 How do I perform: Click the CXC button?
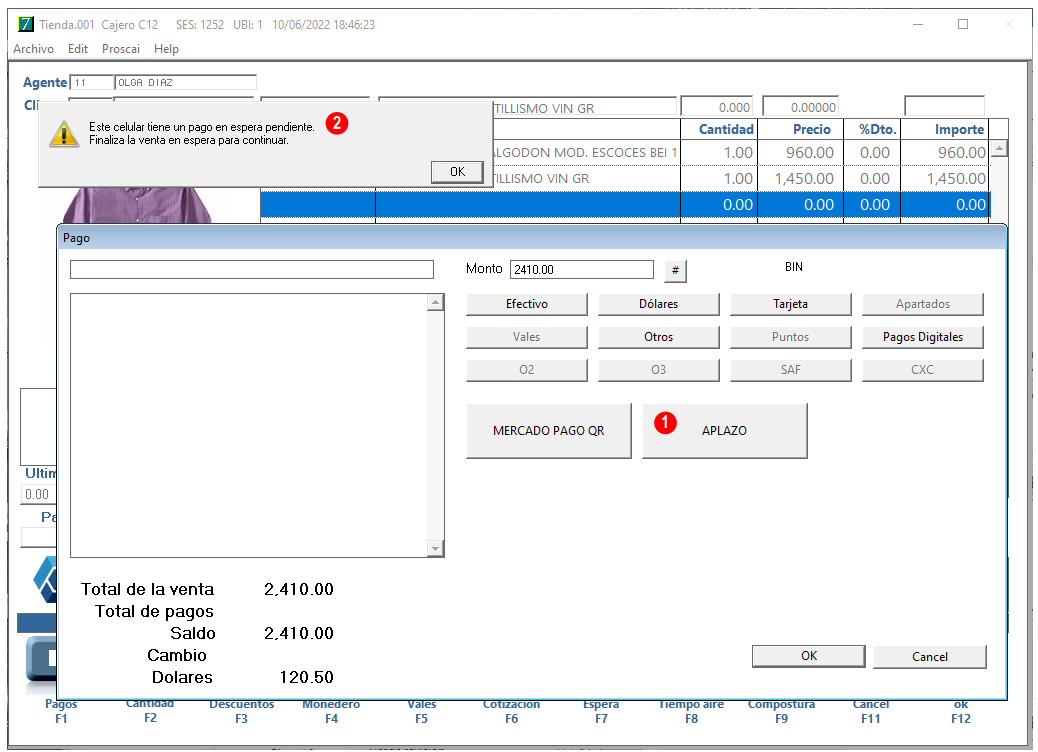(923, 370)
